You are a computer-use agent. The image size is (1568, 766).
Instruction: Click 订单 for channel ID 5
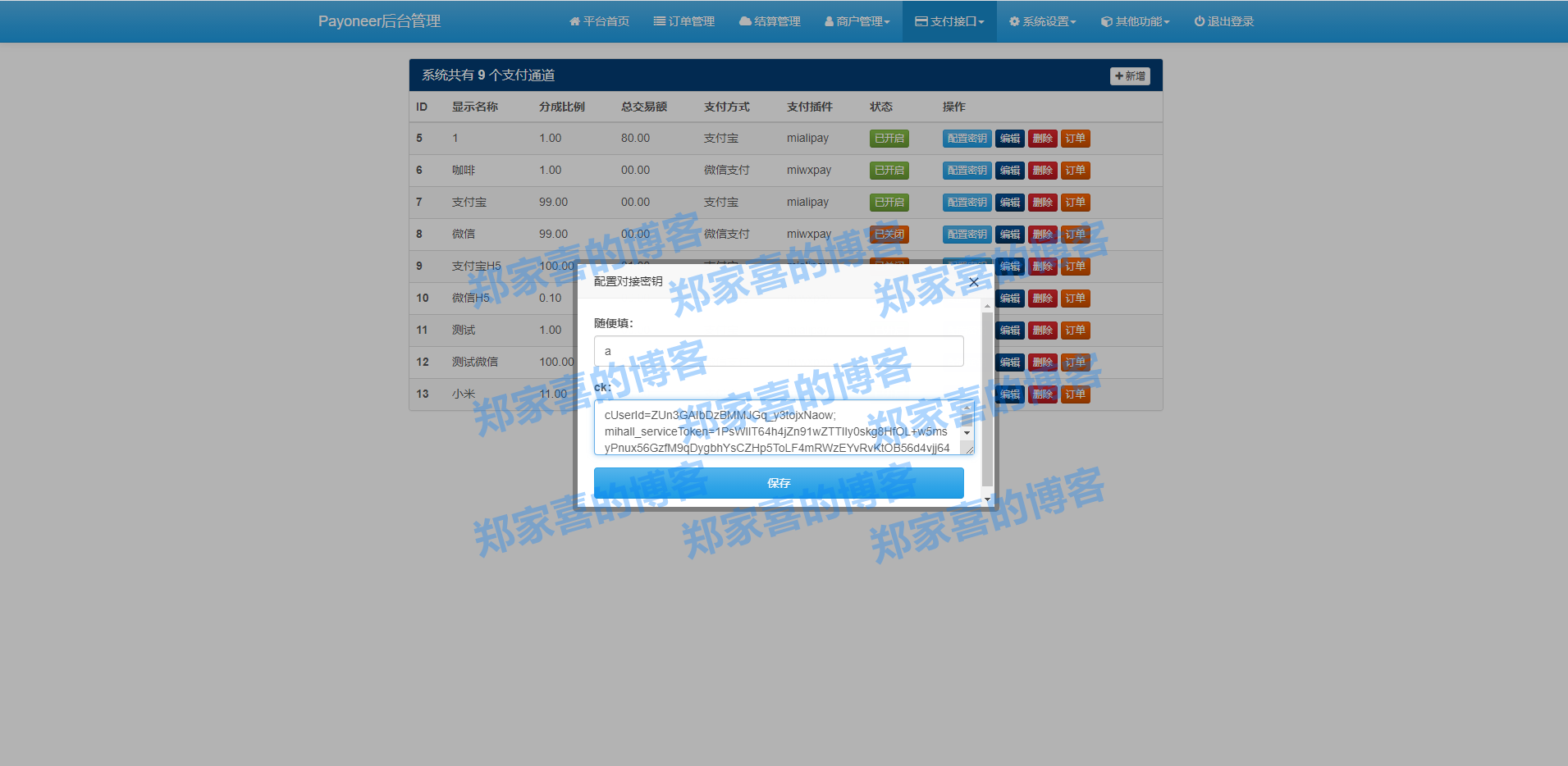(1075, 139)
